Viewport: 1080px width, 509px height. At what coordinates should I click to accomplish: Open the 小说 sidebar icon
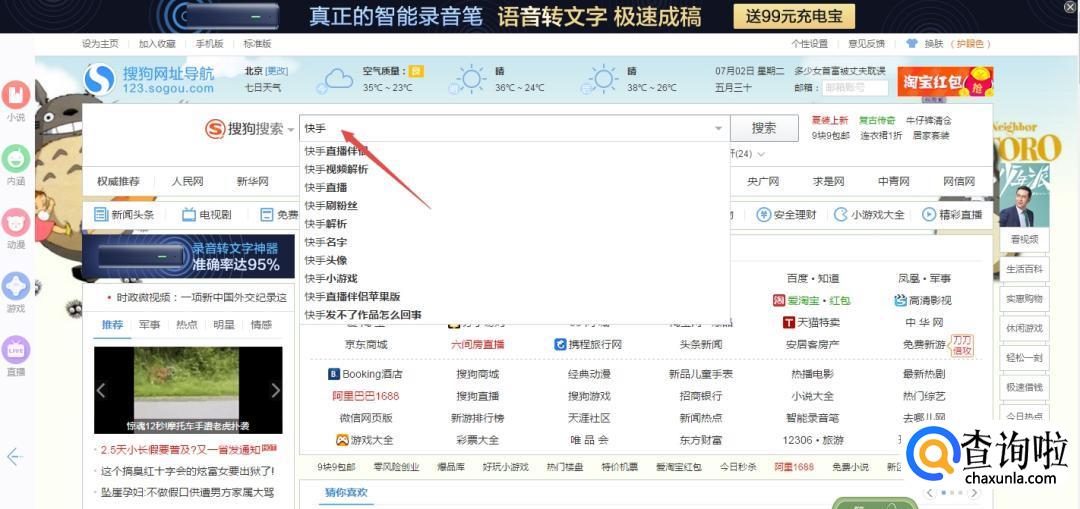coord(15,94)
